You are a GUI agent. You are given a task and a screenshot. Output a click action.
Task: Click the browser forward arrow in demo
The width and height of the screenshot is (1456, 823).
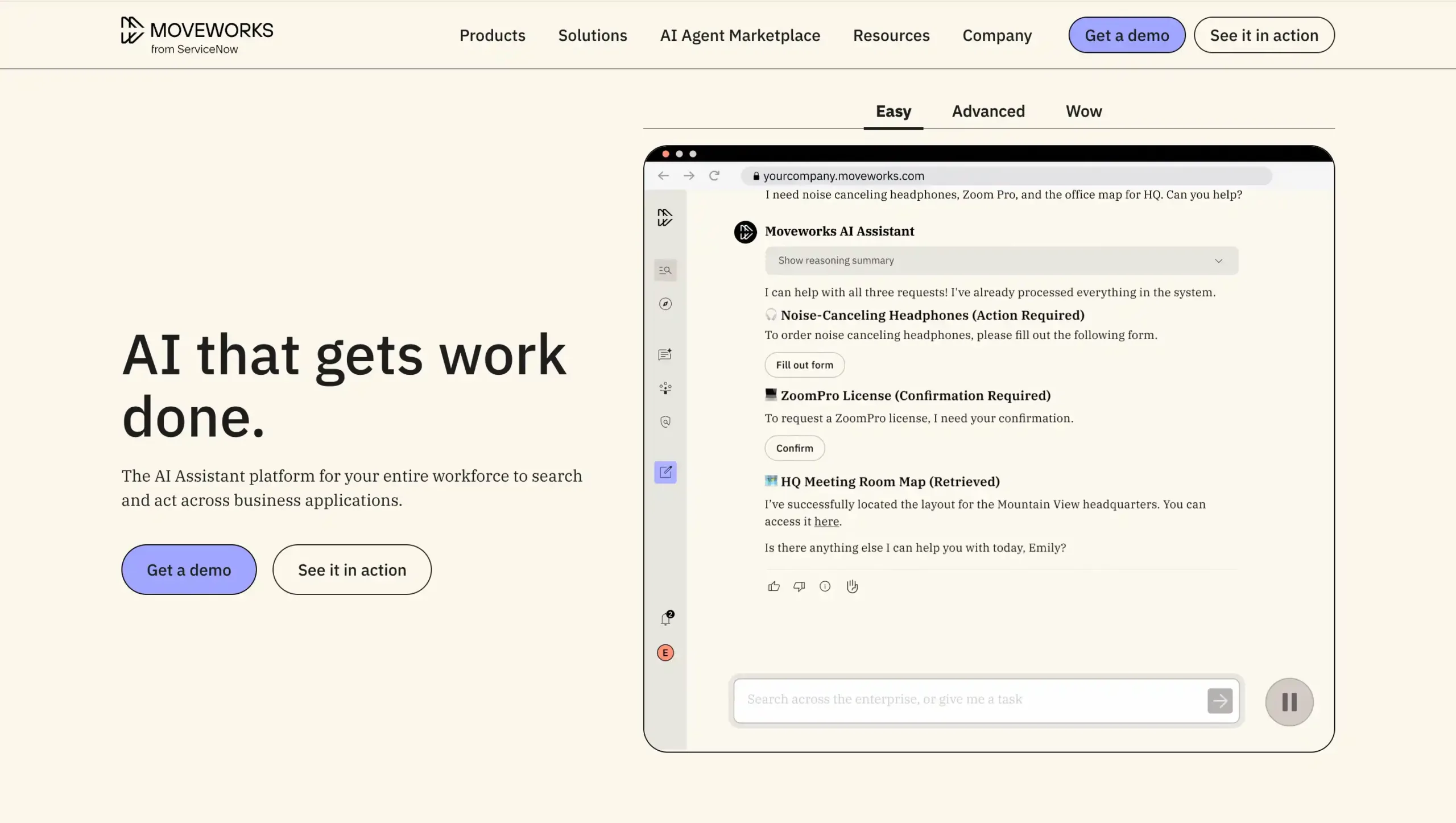coord(689,176)
